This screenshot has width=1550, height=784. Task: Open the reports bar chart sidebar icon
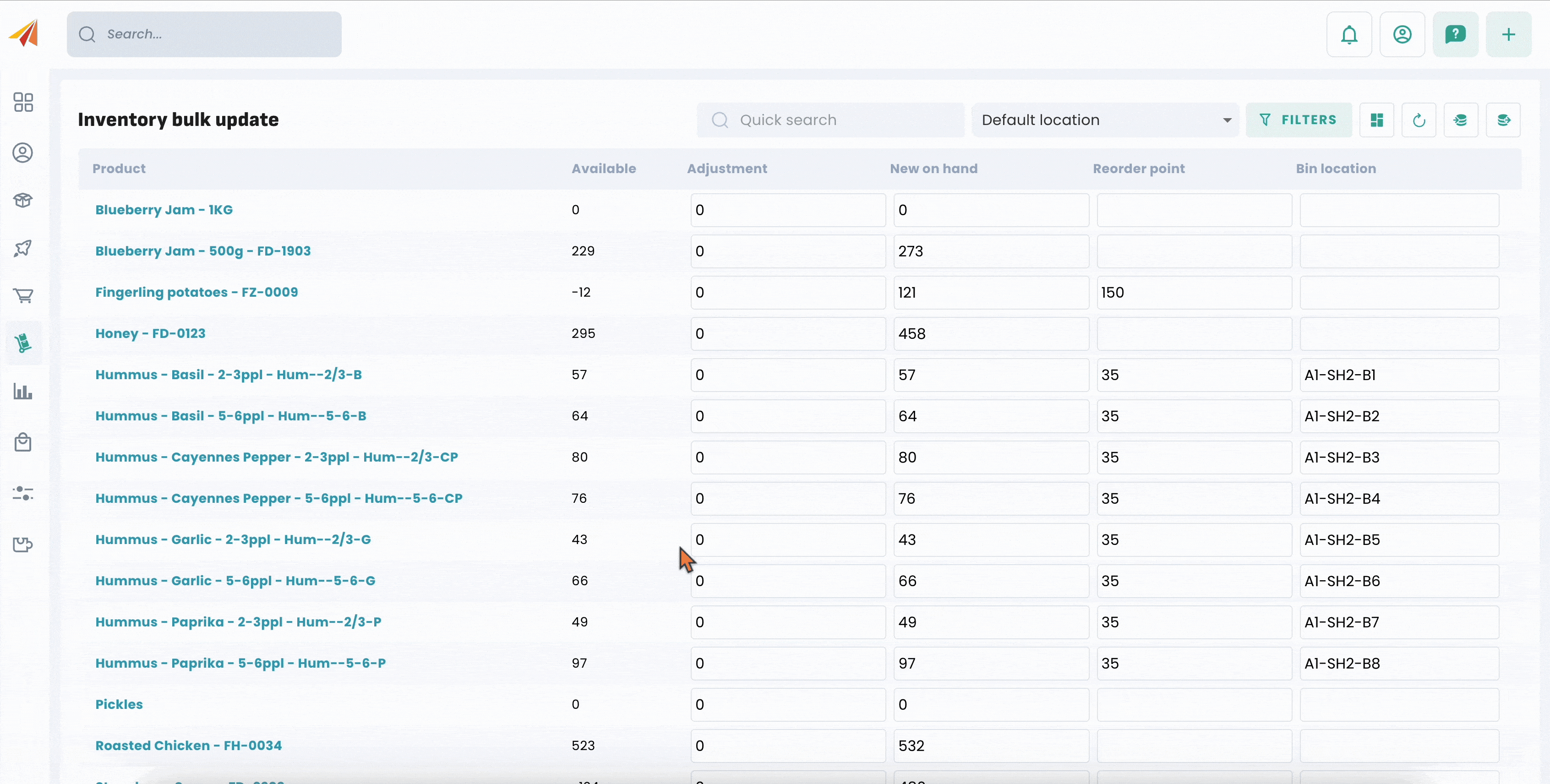click(x=23, y=392)
